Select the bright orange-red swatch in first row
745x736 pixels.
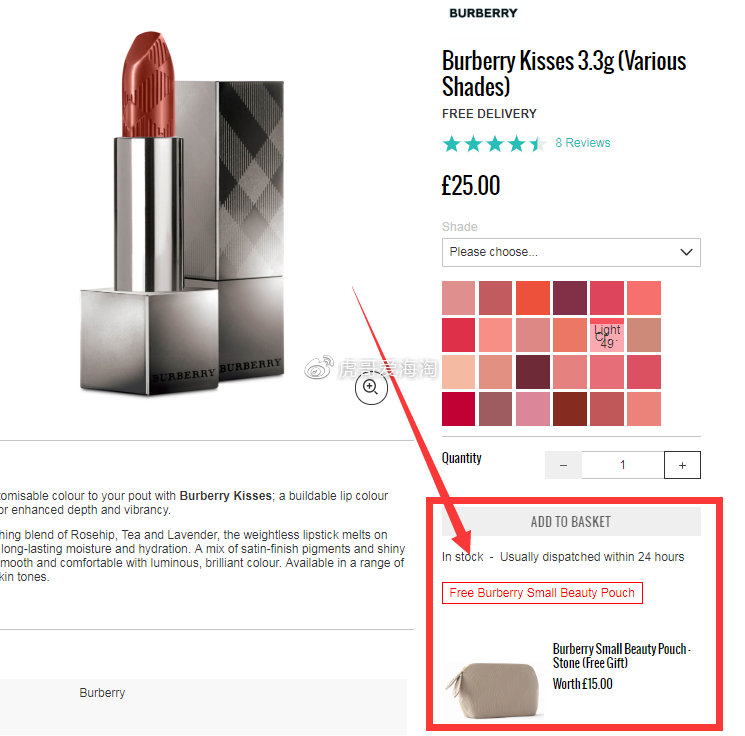(x=533, y=298)
